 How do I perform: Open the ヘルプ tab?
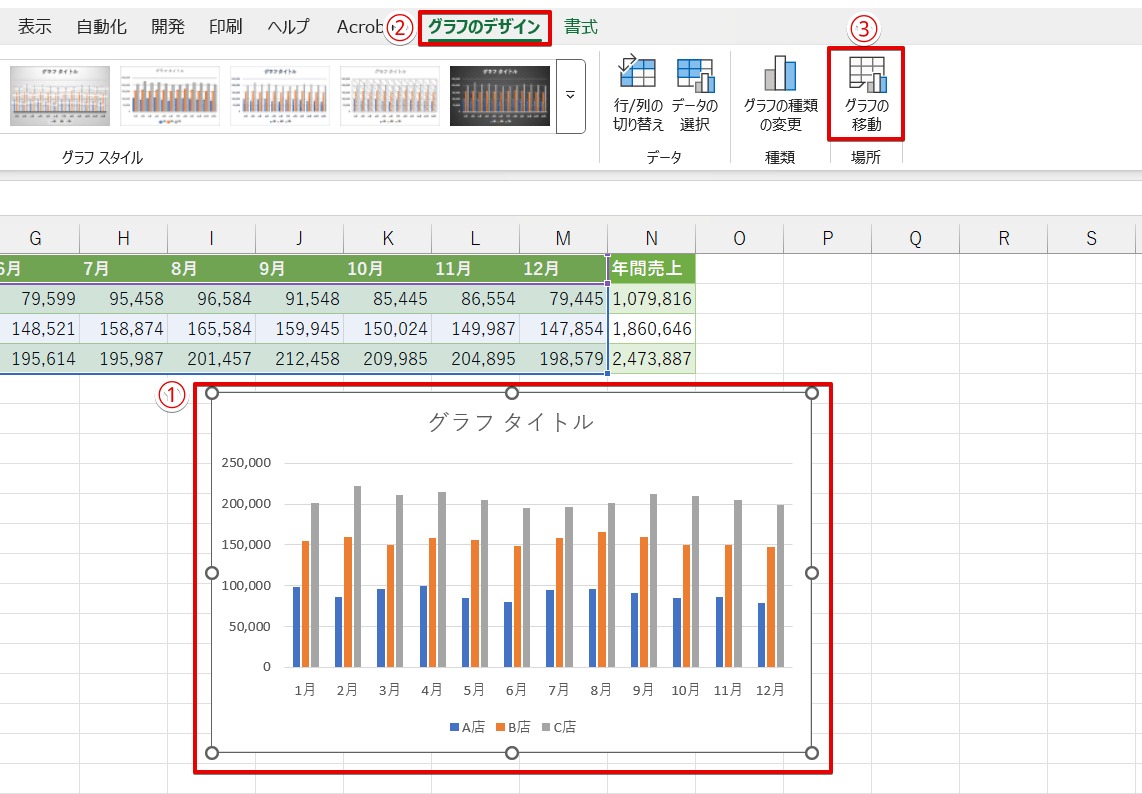click(x=287, y=27)
